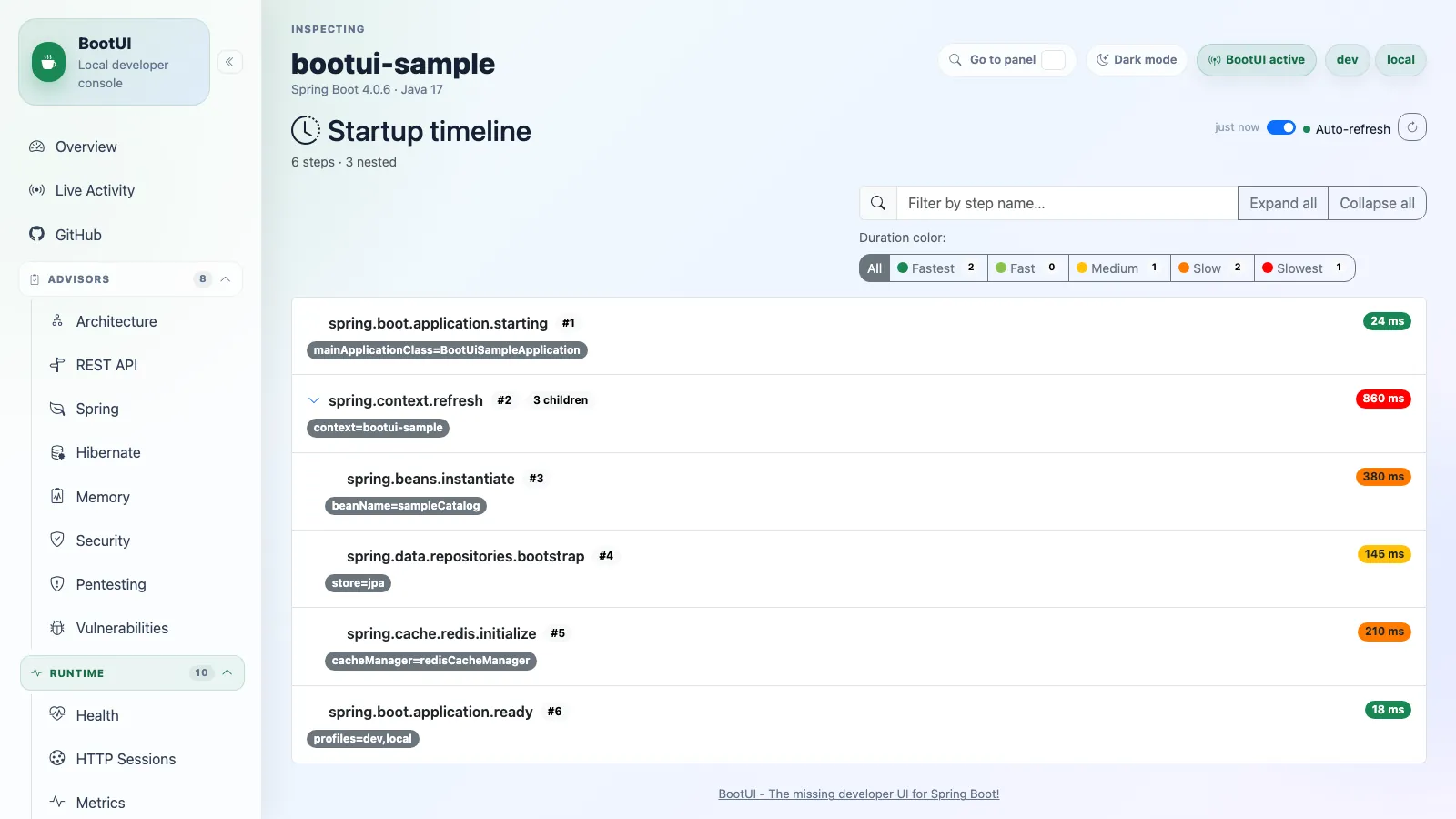Click the circular refresh icon button

[x=1412, y=127]
